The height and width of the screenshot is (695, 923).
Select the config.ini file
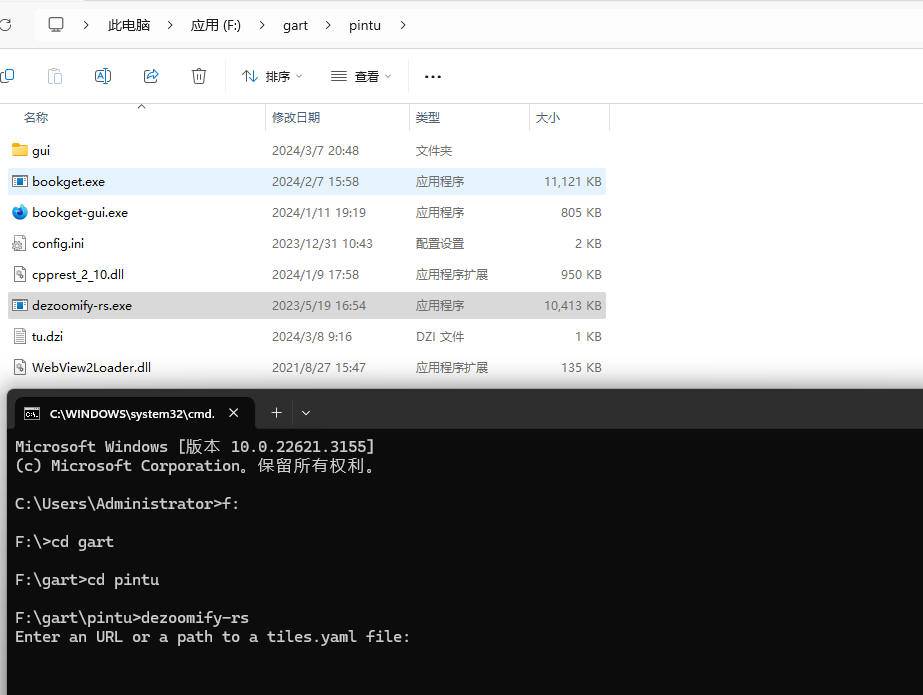[58, 243]
